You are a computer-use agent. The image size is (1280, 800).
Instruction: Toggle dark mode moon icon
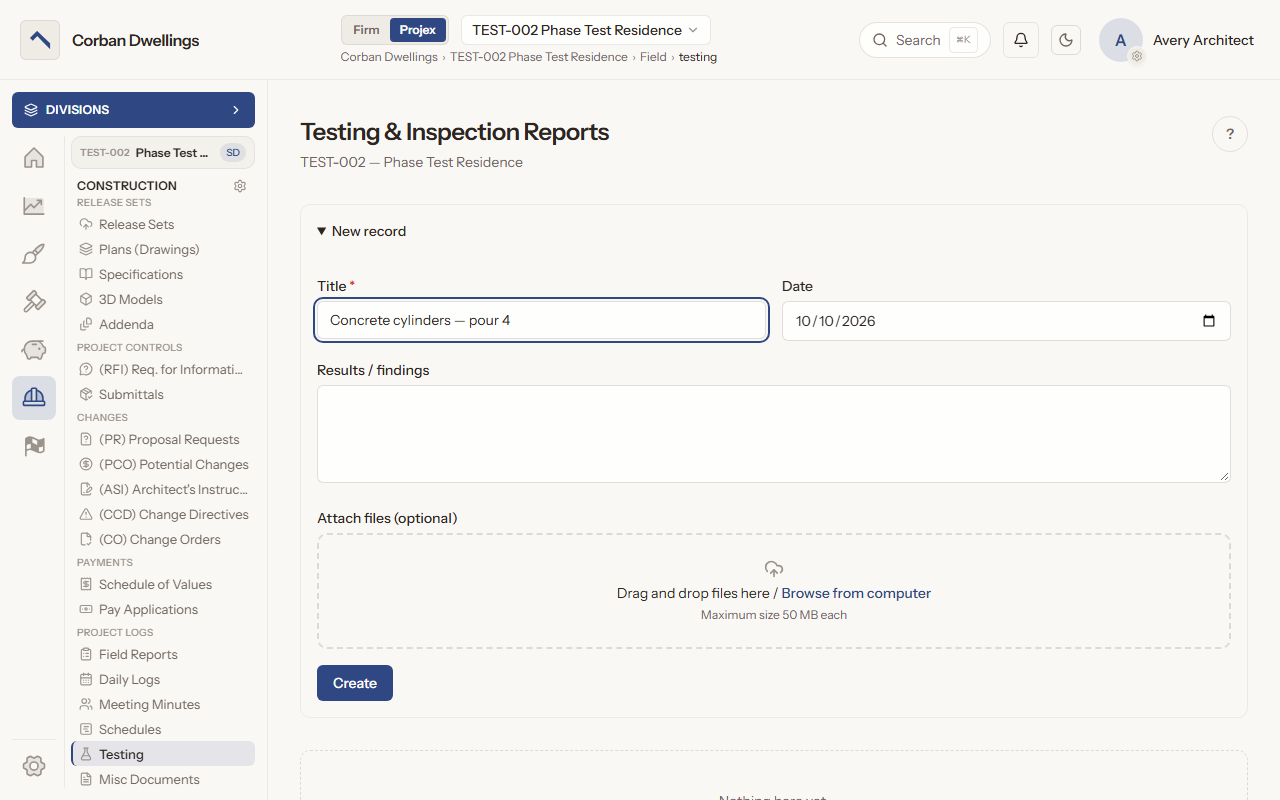coord(1066,40)
